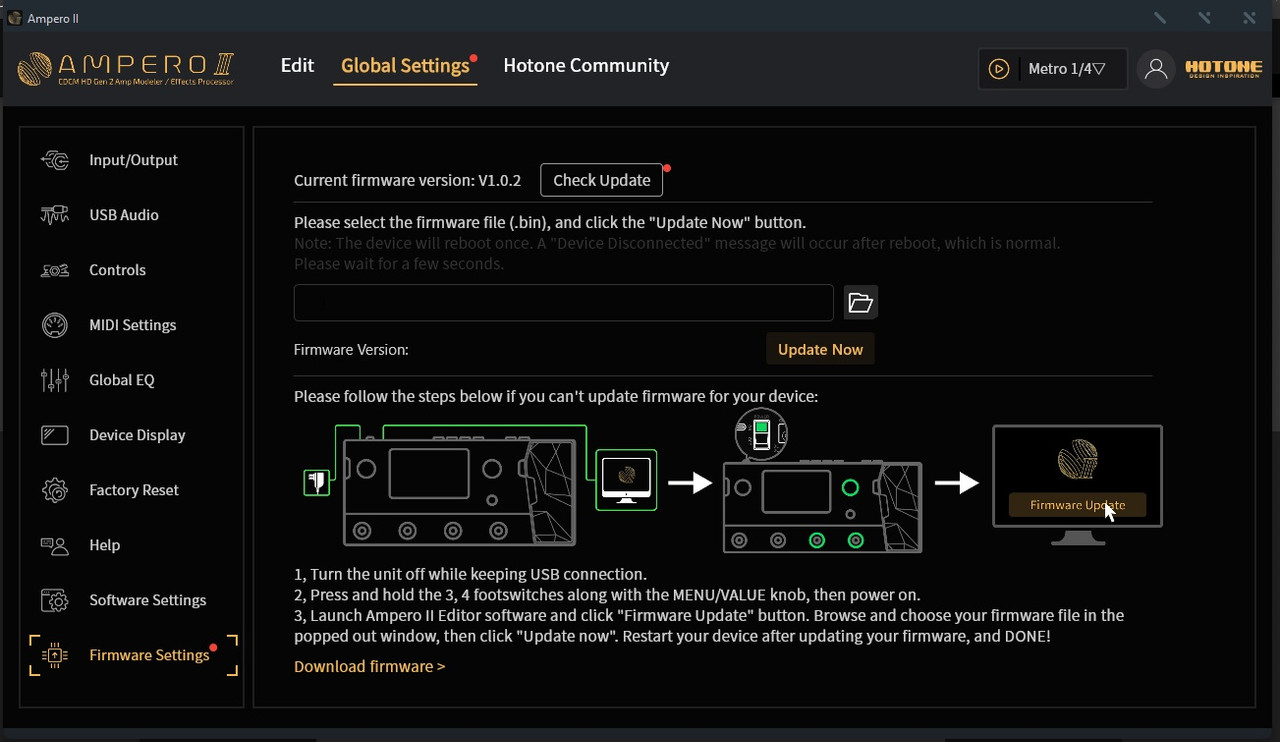Click the footswitch hold diagram
1280x742 pixels.
tap(822, 481)
